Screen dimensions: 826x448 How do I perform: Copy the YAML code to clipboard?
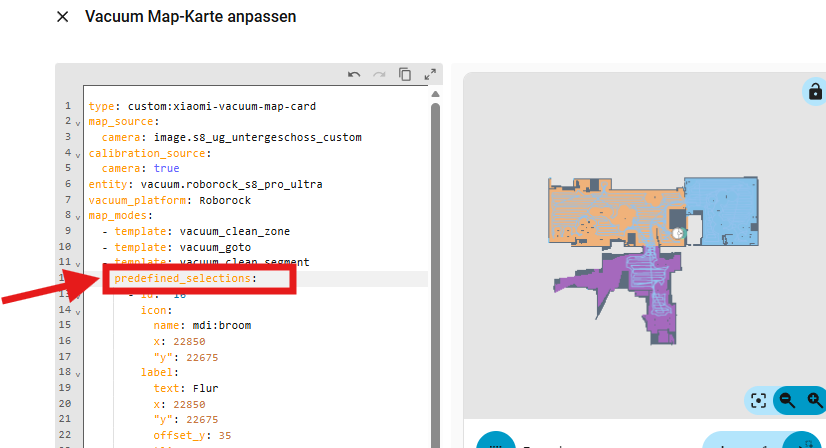coord(405,74)
